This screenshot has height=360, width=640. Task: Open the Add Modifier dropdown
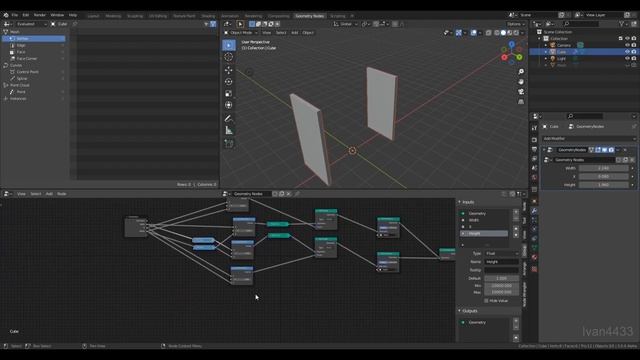click(x=589, y=139)
